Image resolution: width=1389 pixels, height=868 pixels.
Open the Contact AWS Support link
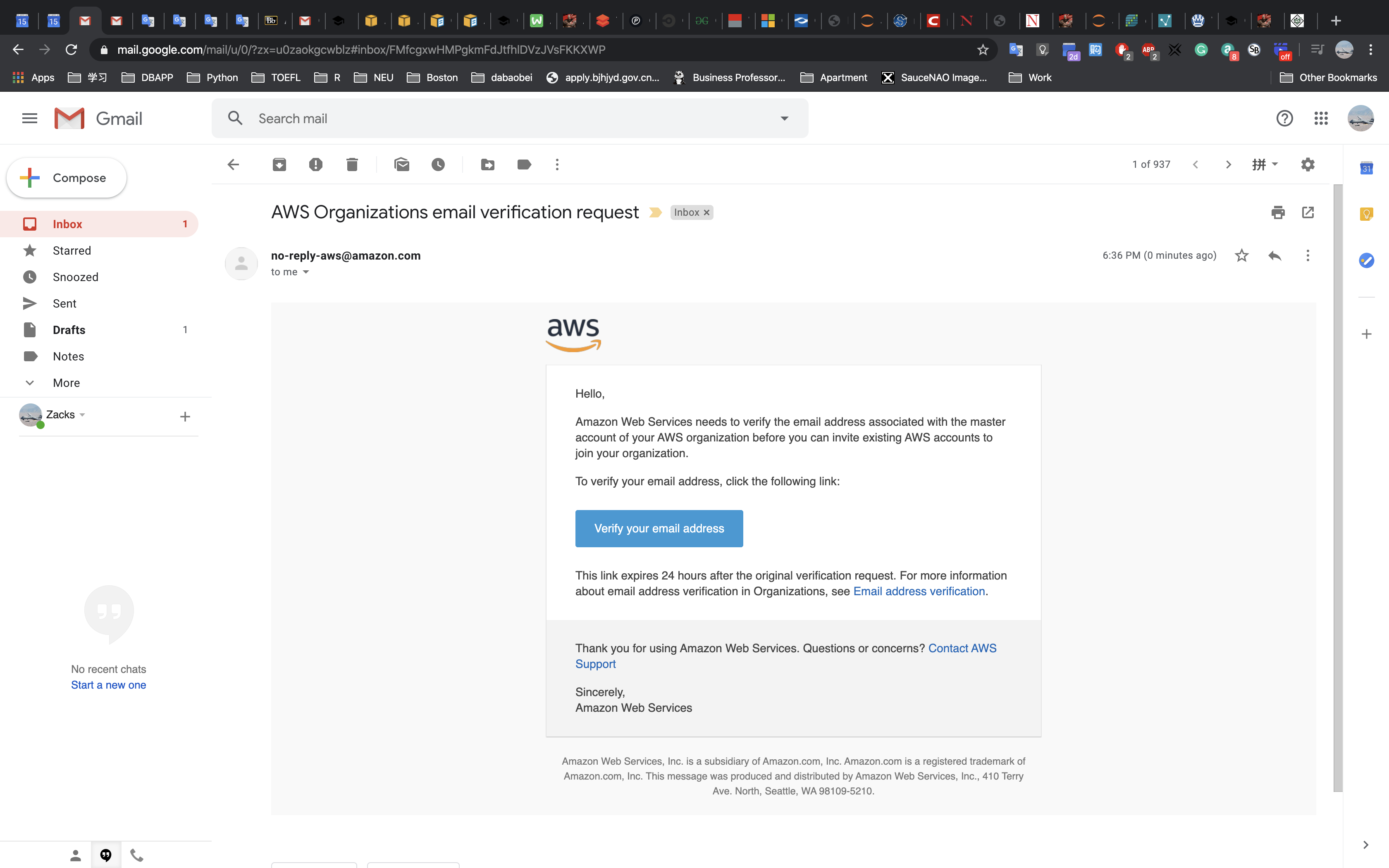click(x=962, y=648)
